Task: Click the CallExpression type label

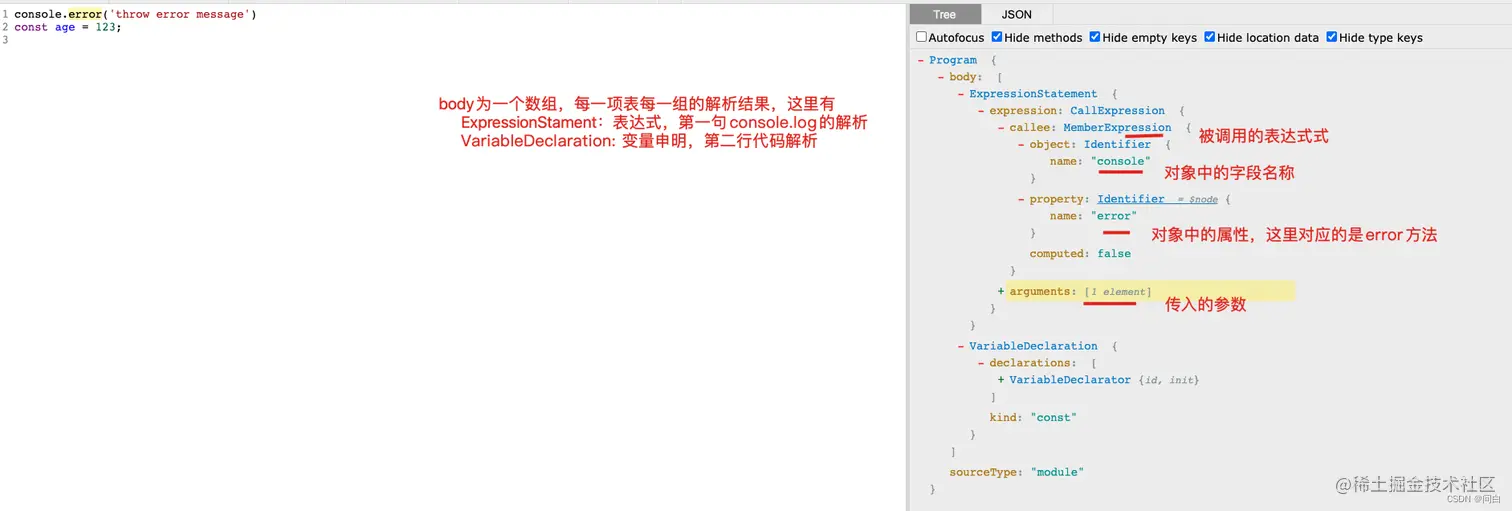Action: (1117, 111)
